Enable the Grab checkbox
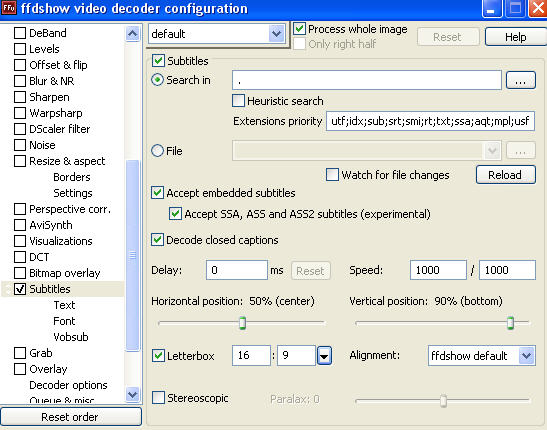Image resolution: width=547 pixels, height=430 pixels. [x=20, y=353]
